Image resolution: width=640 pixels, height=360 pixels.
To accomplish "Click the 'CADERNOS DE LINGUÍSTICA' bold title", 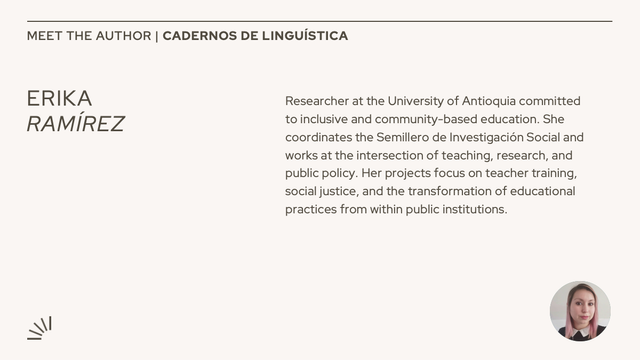I will pos(255,36).
